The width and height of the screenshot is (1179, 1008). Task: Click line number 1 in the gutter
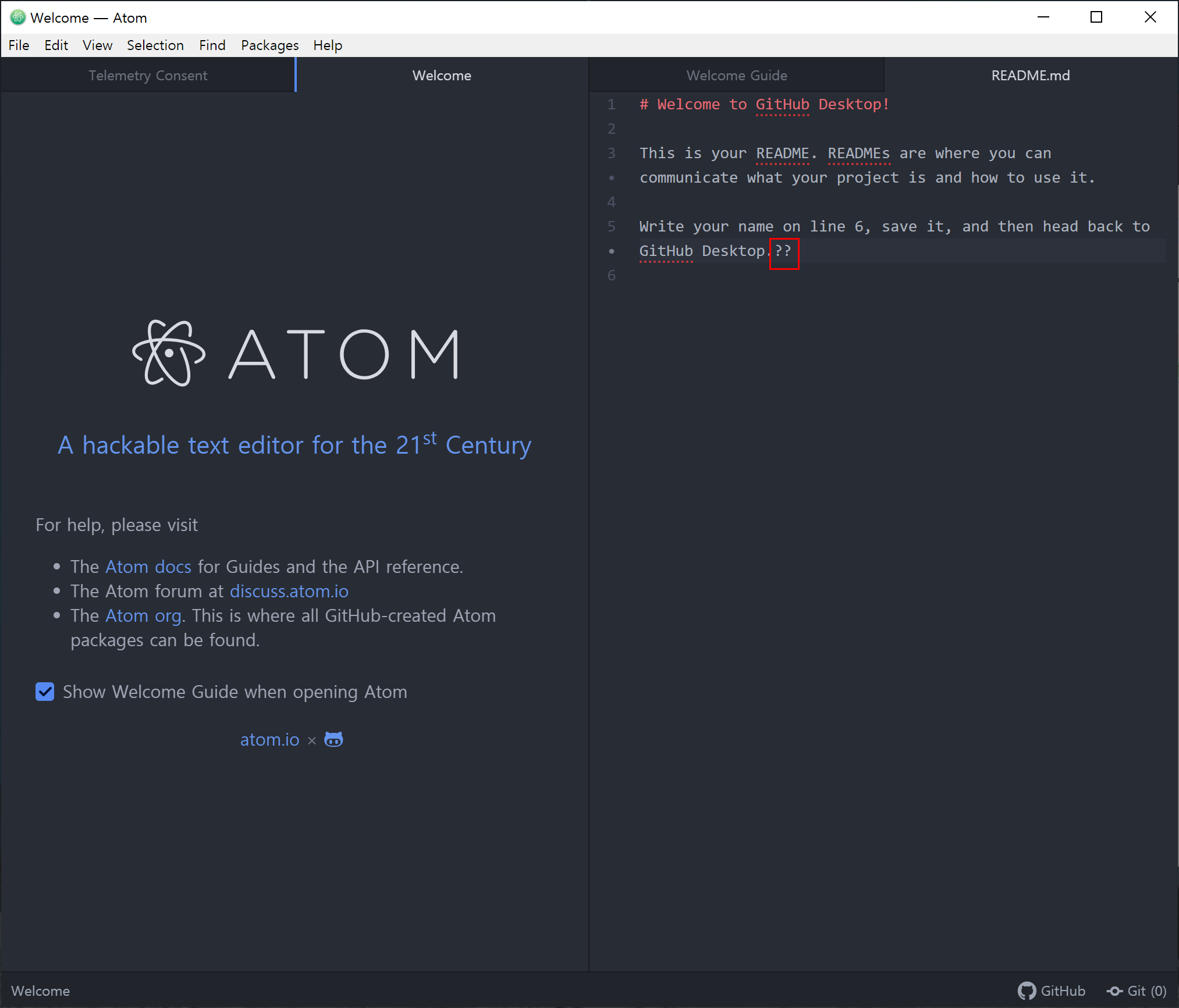click(611, 104)
